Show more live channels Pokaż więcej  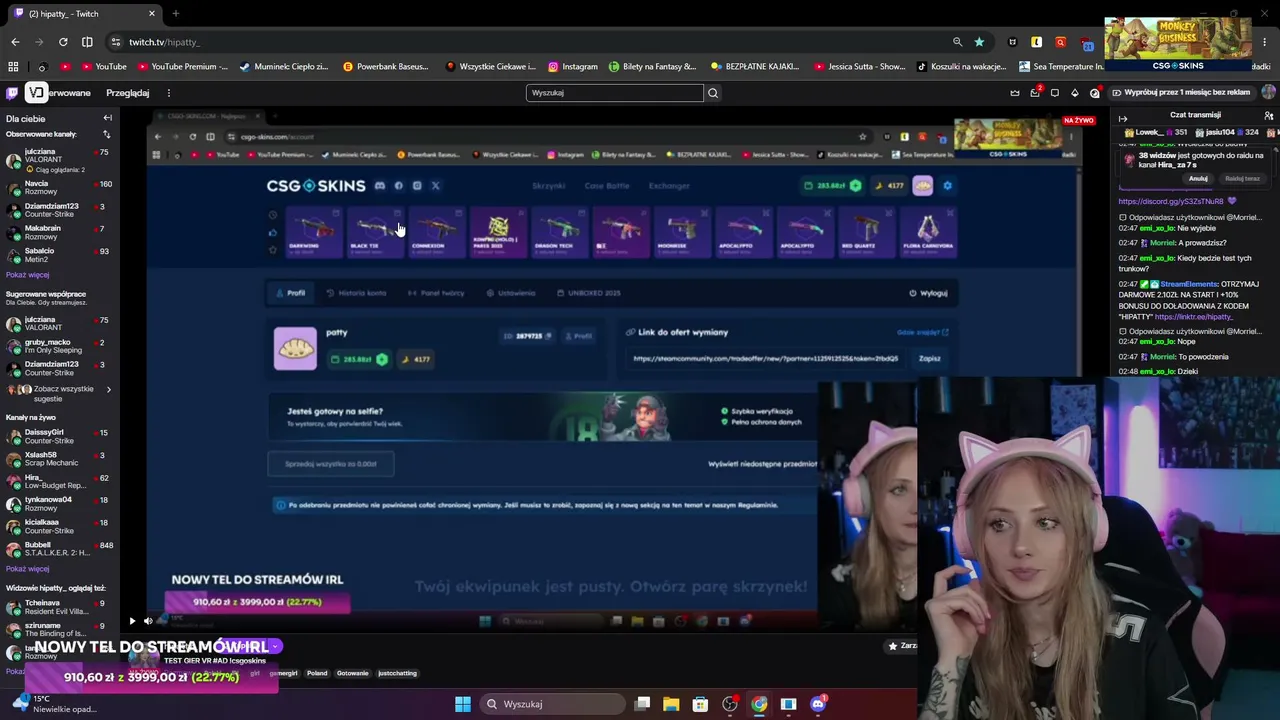(27, 569)
